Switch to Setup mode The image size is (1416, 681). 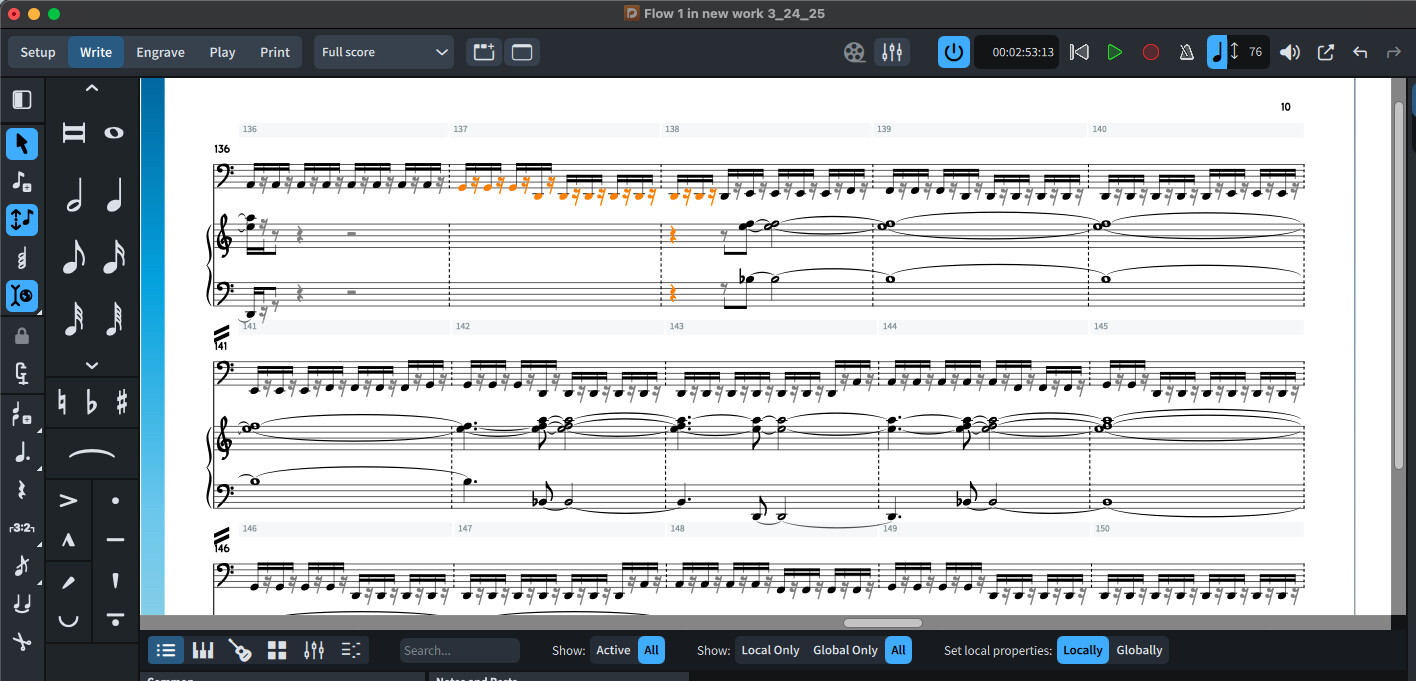[x=38, y=52]
